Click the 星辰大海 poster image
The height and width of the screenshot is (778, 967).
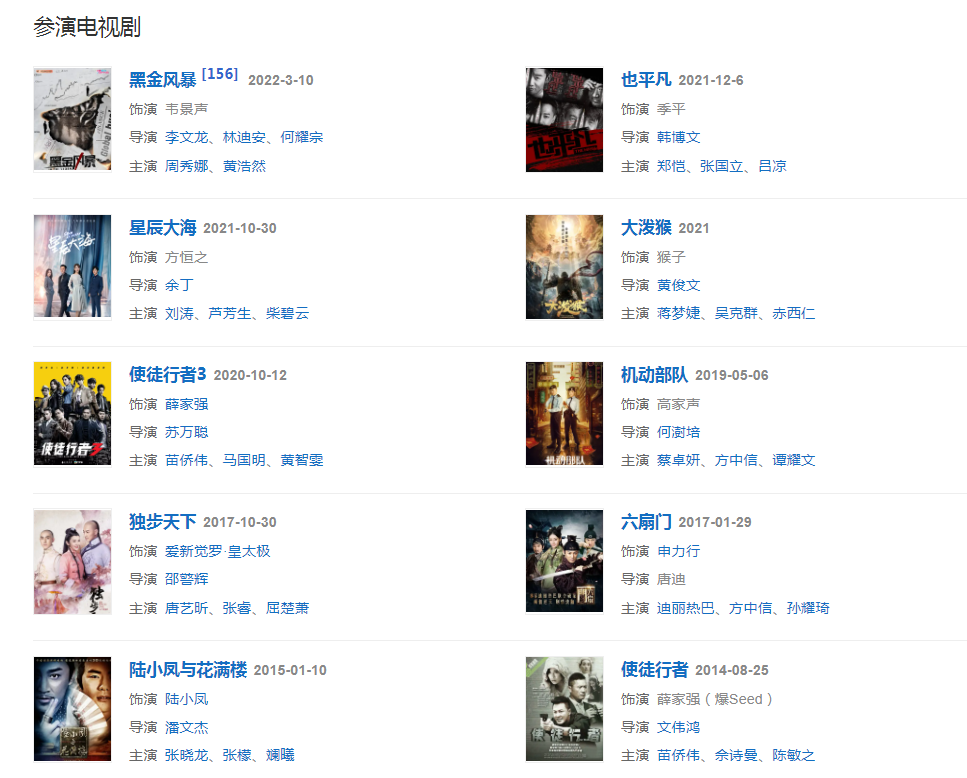click(x=72, y=266)
